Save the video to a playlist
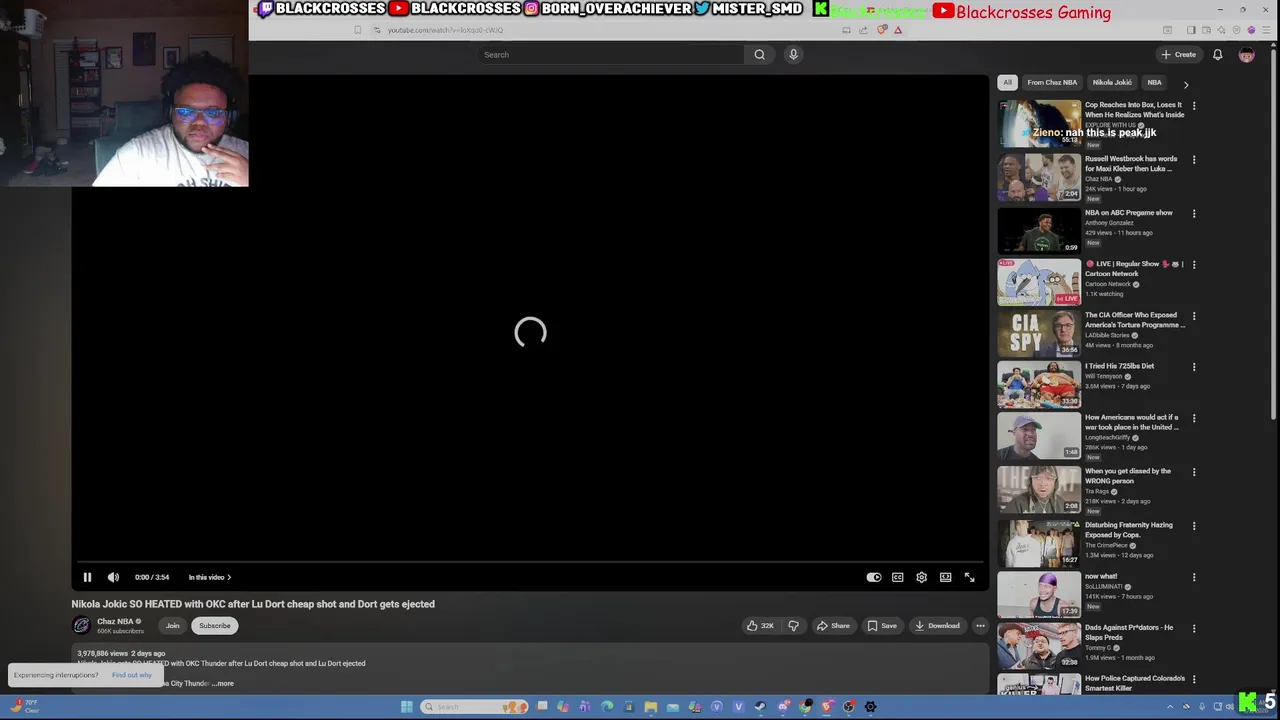1280x720 pixels. 882,626
